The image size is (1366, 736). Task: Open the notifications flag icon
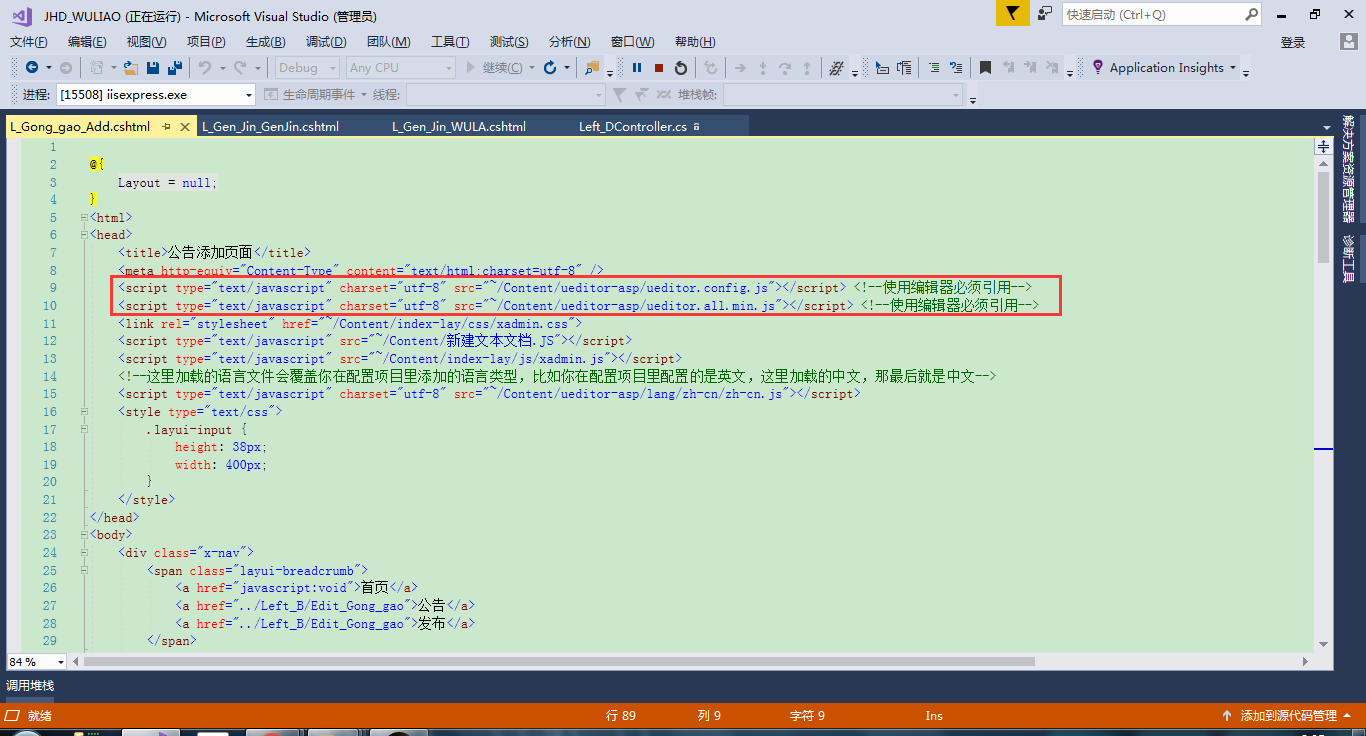[x=1012, y=14]
